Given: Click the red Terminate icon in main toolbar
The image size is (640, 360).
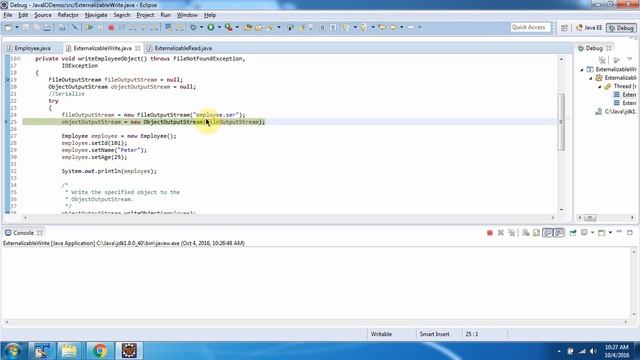Looking at the screenshot, I should 111,27.
